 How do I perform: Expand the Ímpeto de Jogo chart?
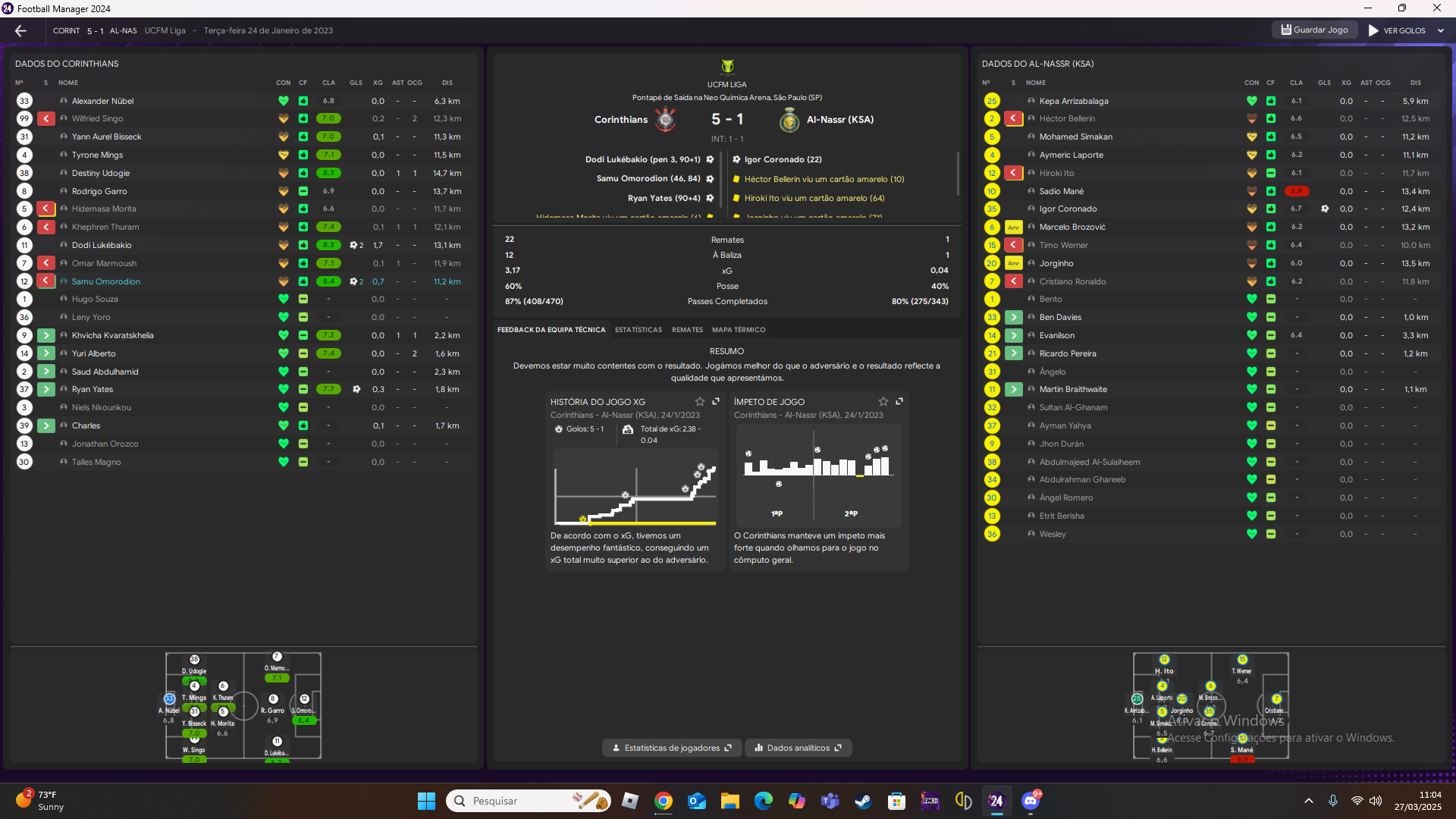pyautogui.click(x=899, y=401)
